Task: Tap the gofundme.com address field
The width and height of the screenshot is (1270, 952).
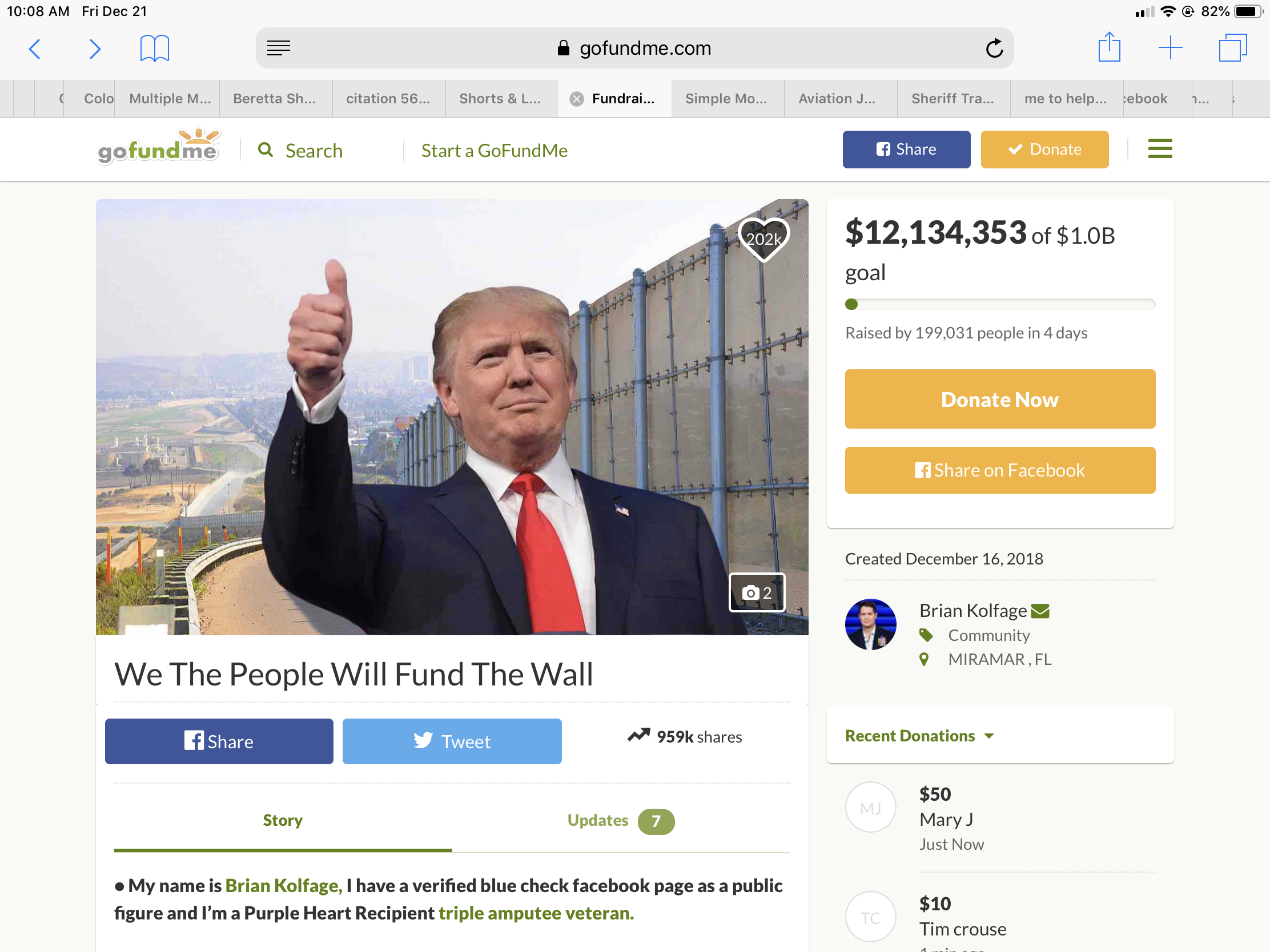Action: [634, 48]
